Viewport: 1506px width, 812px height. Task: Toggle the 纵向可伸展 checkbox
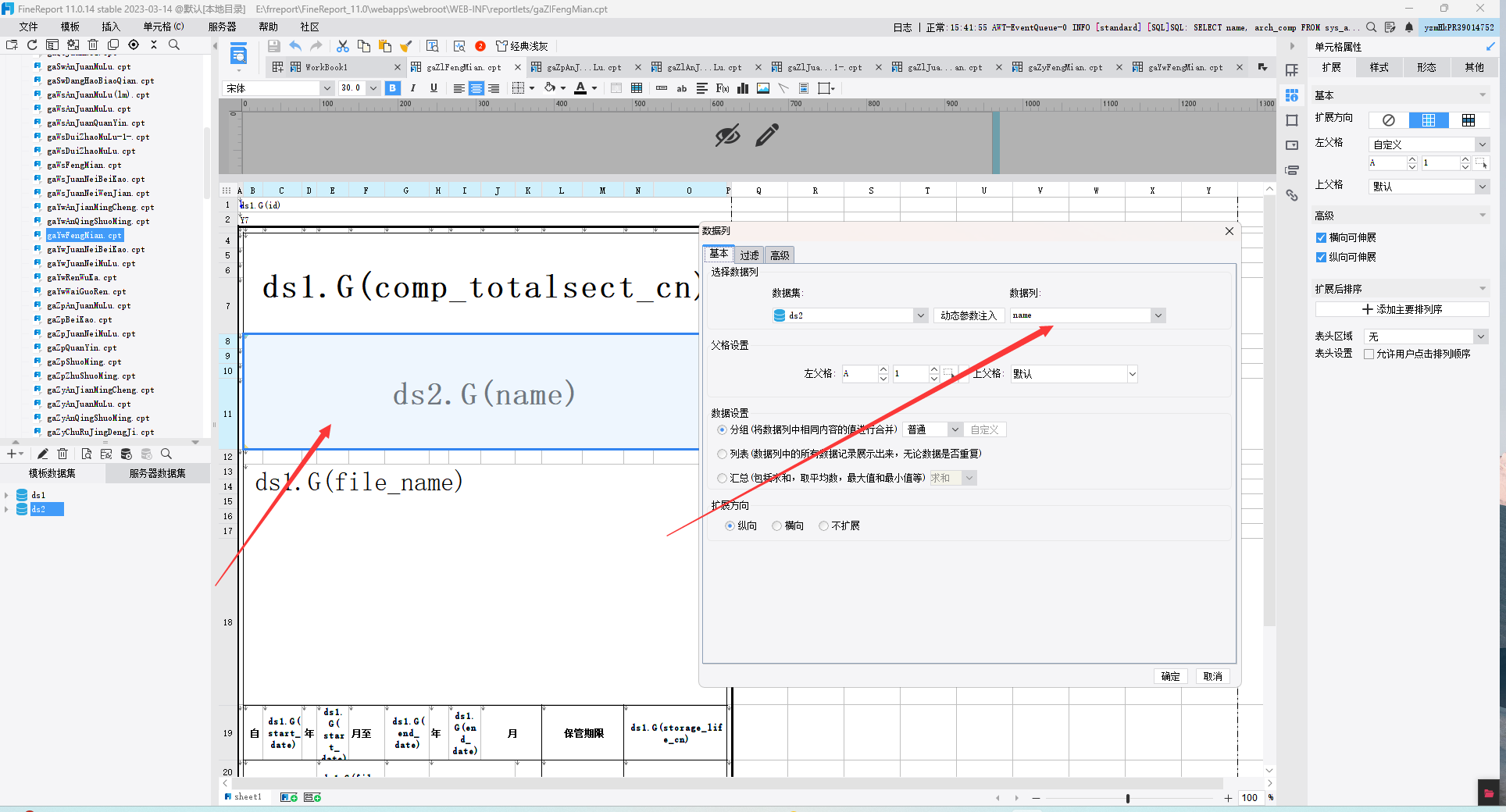click(1321, 257)
